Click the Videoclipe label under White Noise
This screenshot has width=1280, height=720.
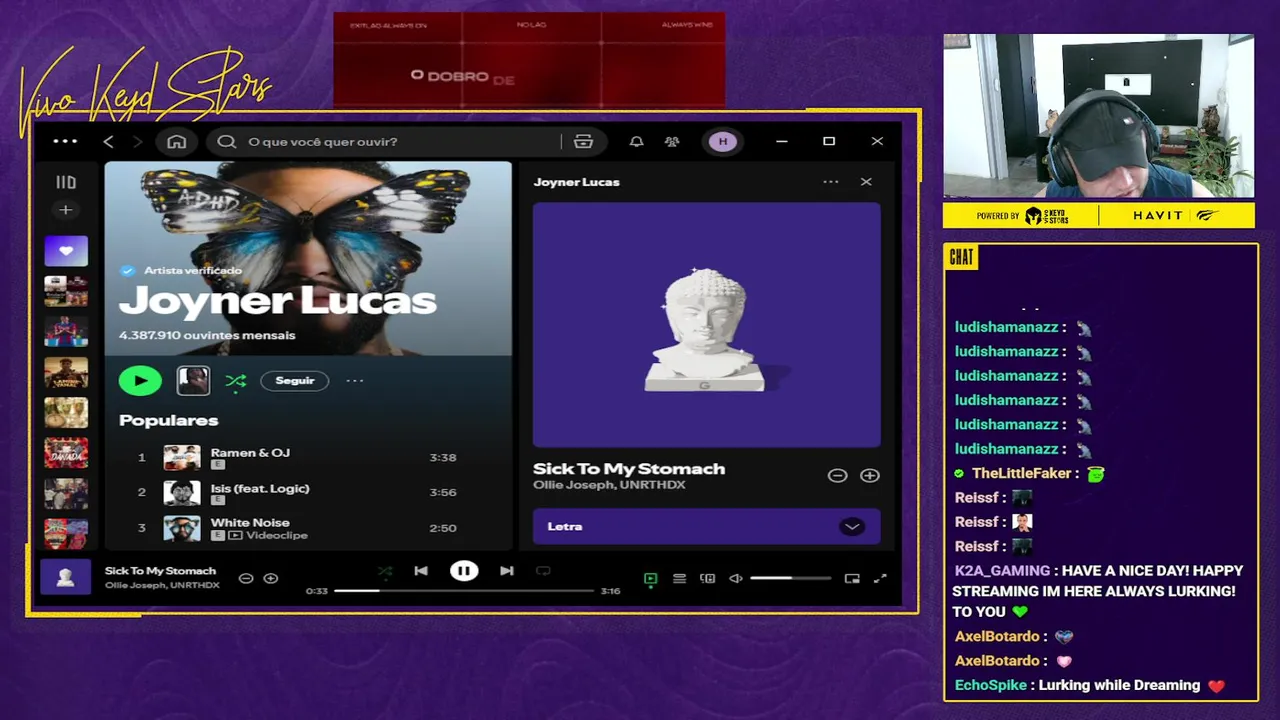pyautogui.click(x=276, y=536)
